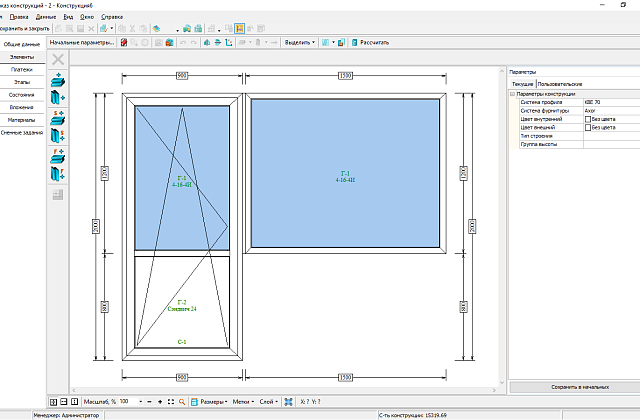Open the Выделить dropdown
640x420 pixels.
tap(300, 42)
